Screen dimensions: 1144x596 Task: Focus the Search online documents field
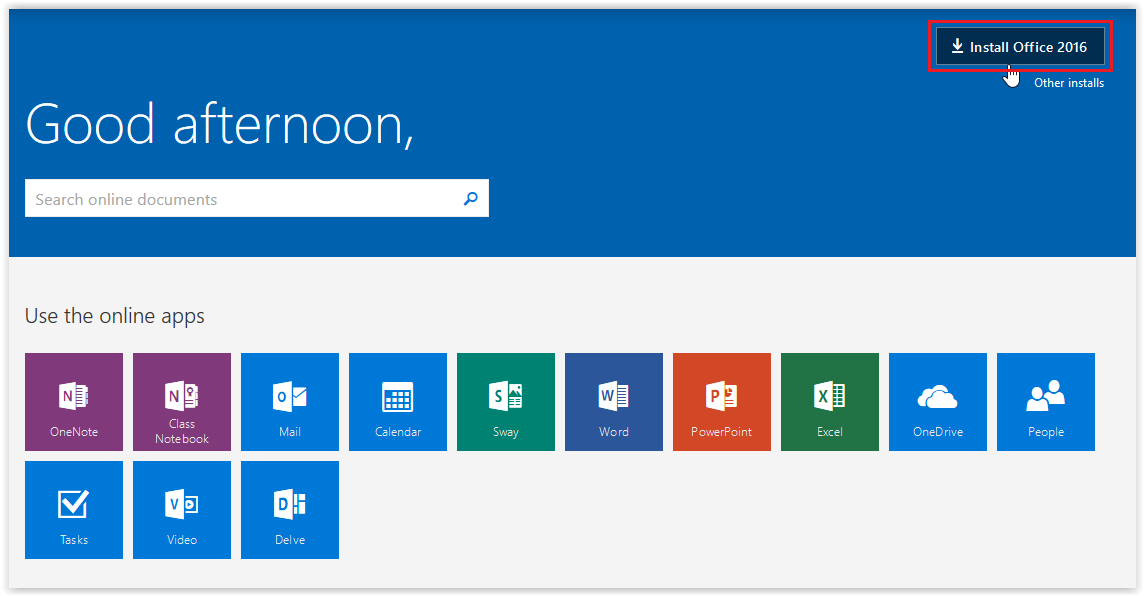coord(240,199)
